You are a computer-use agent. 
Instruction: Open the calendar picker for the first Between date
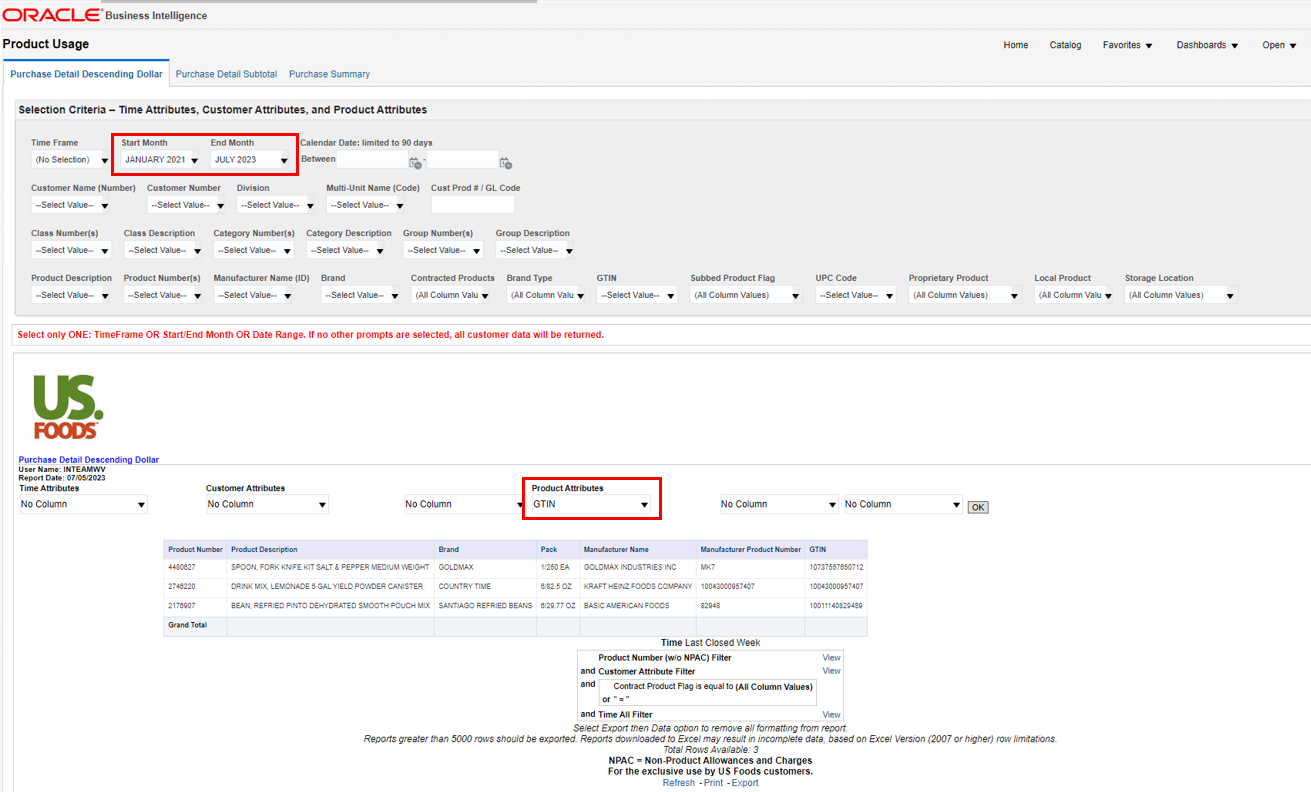click(415, 162)
